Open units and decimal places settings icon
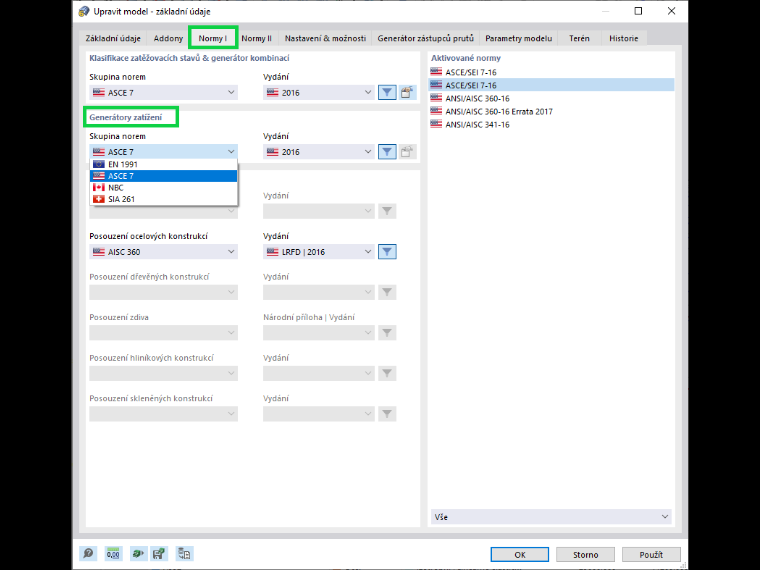This screenshot has width=760, height=570. [x=113, y=554]
